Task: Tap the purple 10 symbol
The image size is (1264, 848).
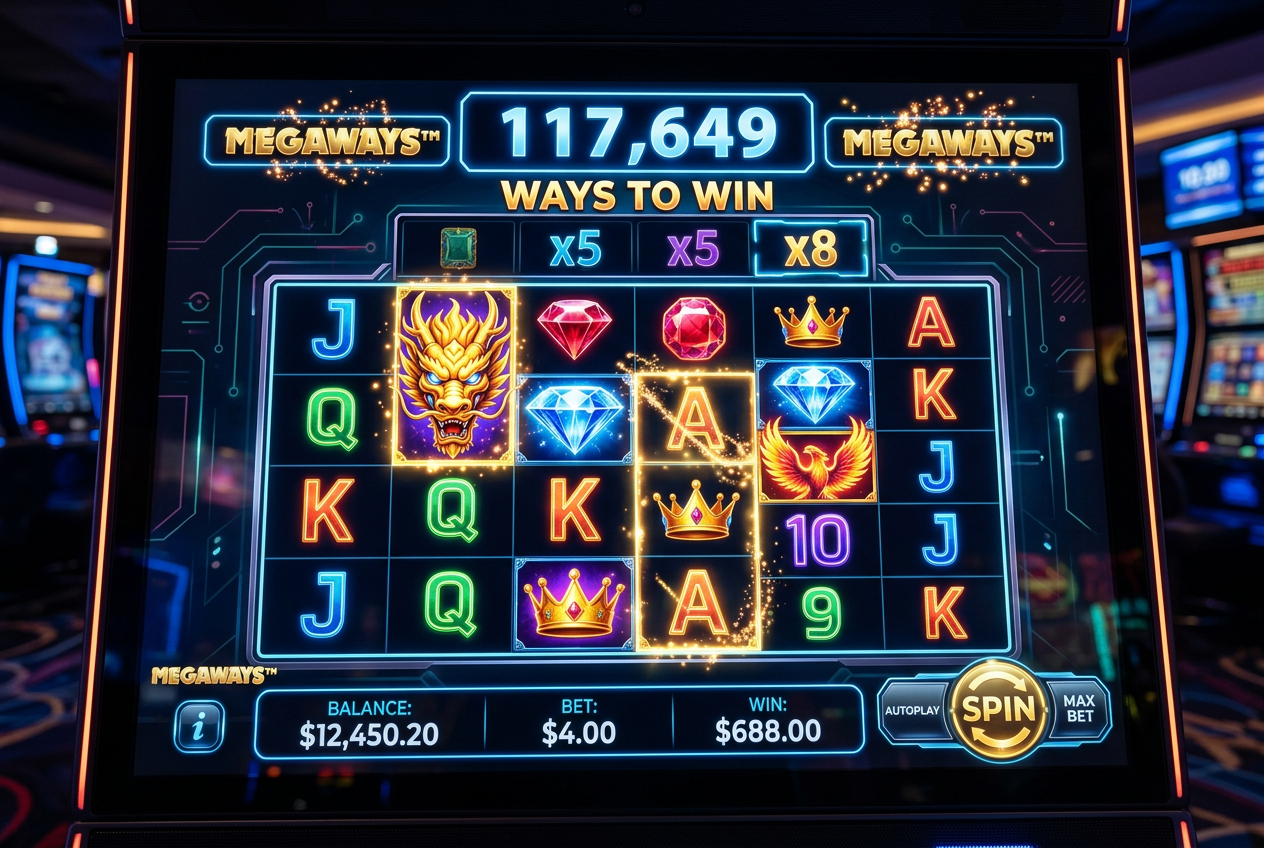Action: tap(817, 540)
